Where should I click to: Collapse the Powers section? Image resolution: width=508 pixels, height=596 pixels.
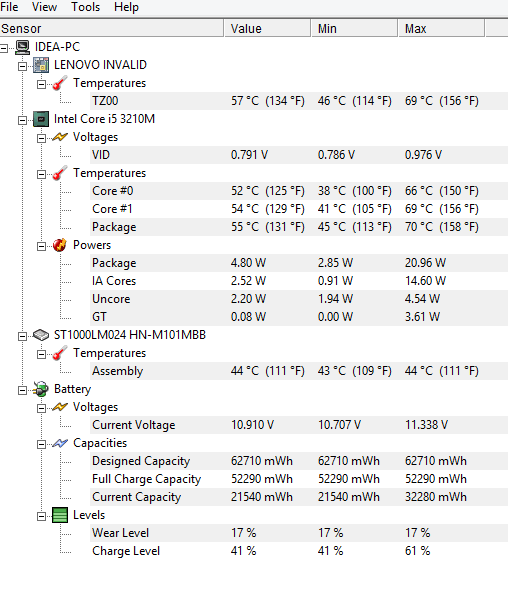(x=41, y=246)
